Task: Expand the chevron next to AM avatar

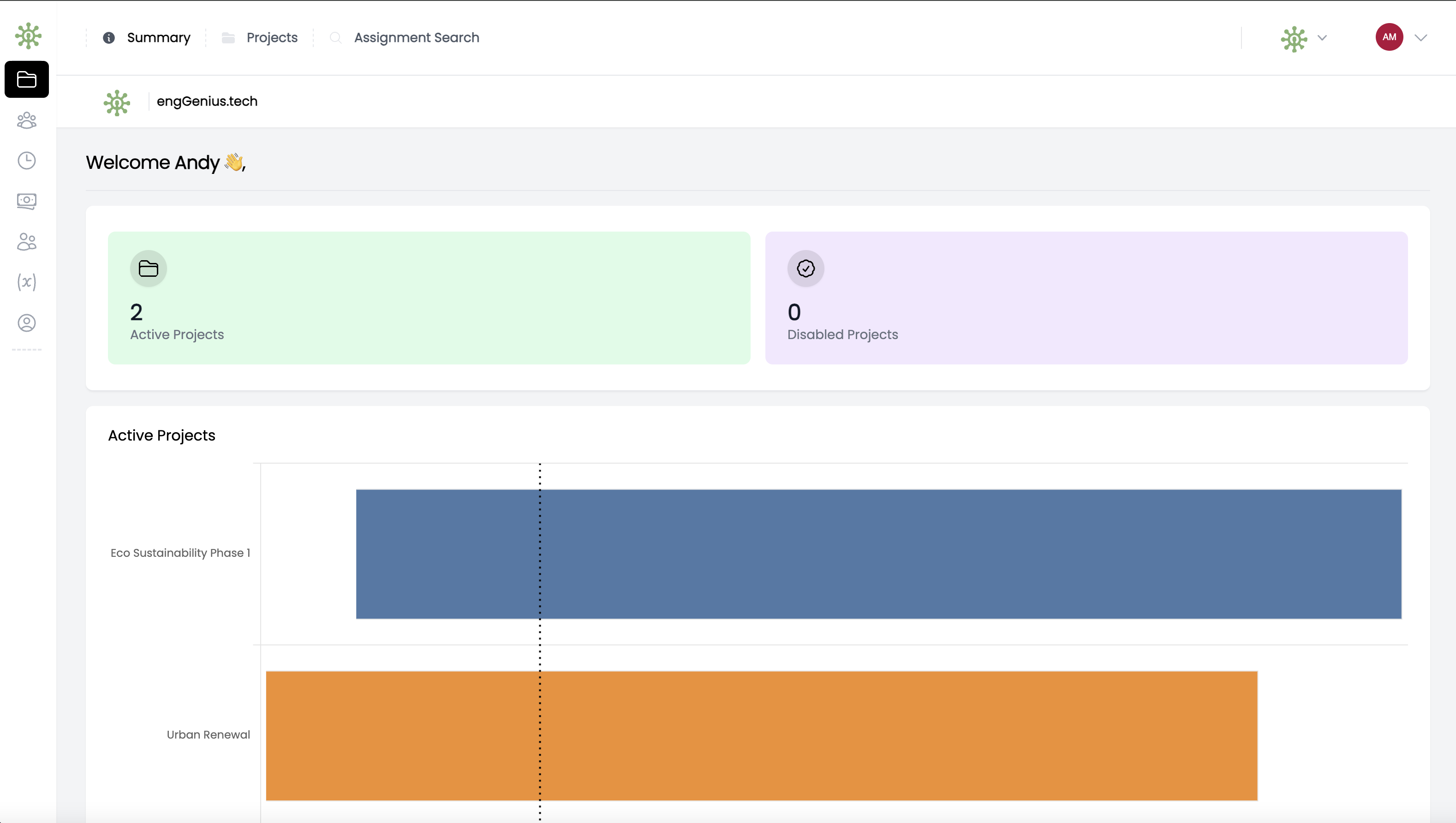Action: (1421, 38)
